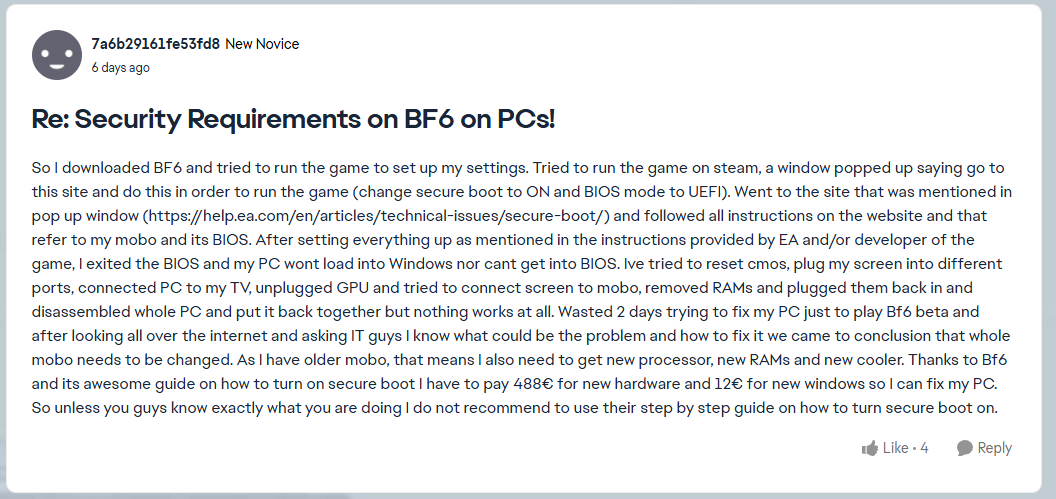Open profile of user 7a6b29161fe53fd8
Screen dimensions: 1056x499
pyautogui.click(x=155, y=44)
